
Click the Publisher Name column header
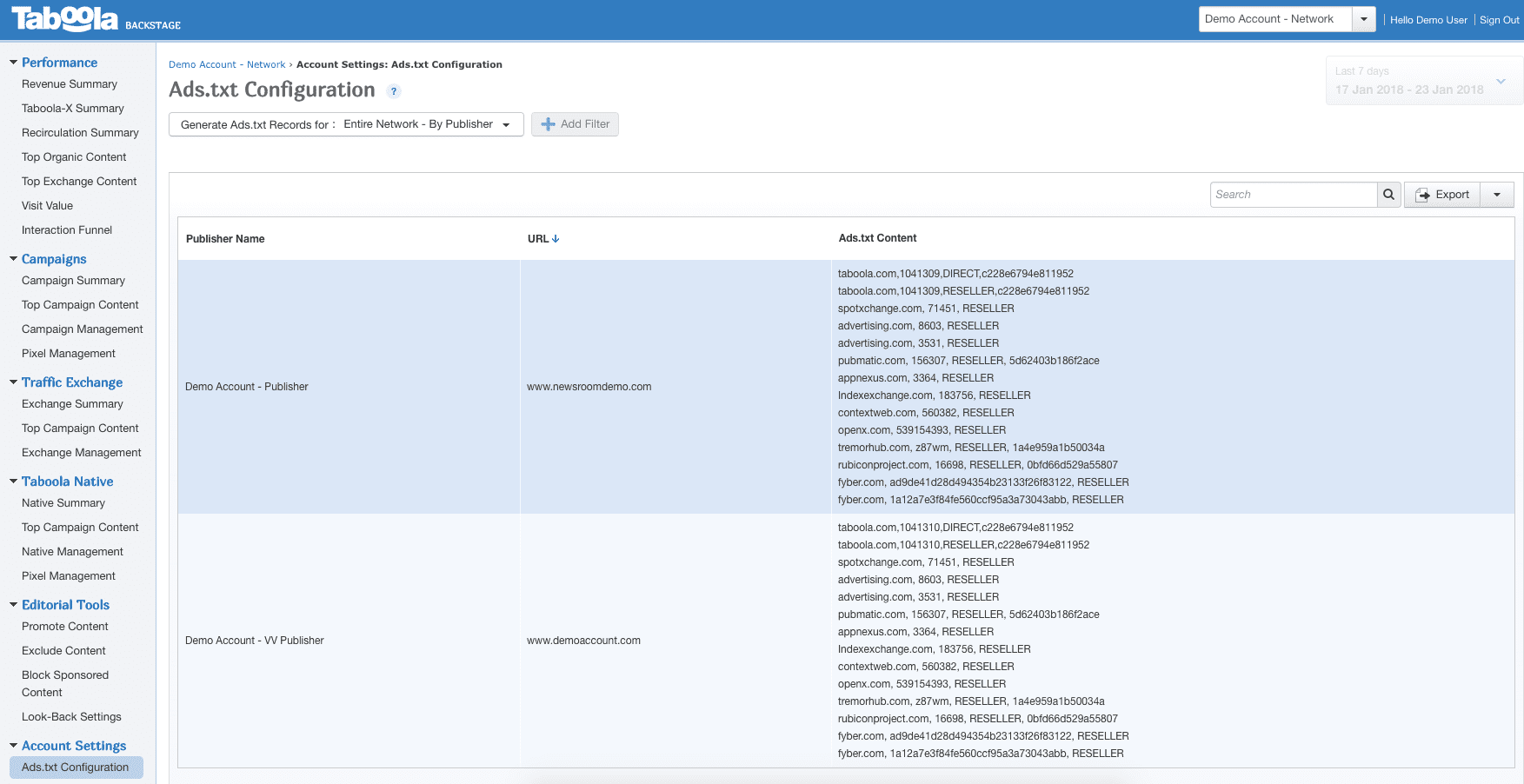(225, 239)
